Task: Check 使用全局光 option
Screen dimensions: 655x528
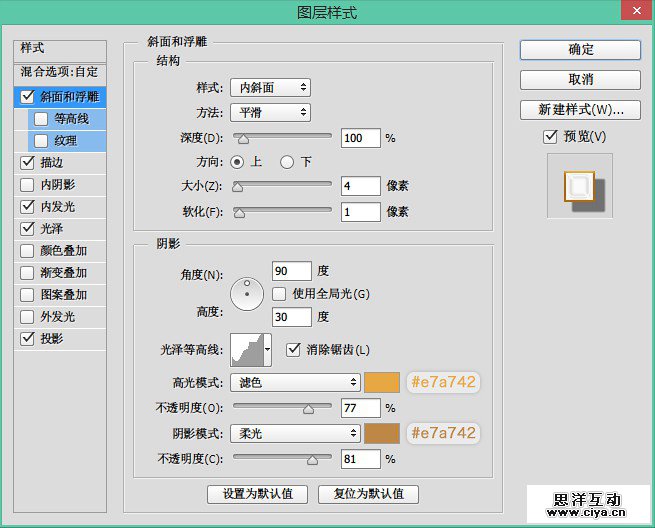Action: coord(280,294)
